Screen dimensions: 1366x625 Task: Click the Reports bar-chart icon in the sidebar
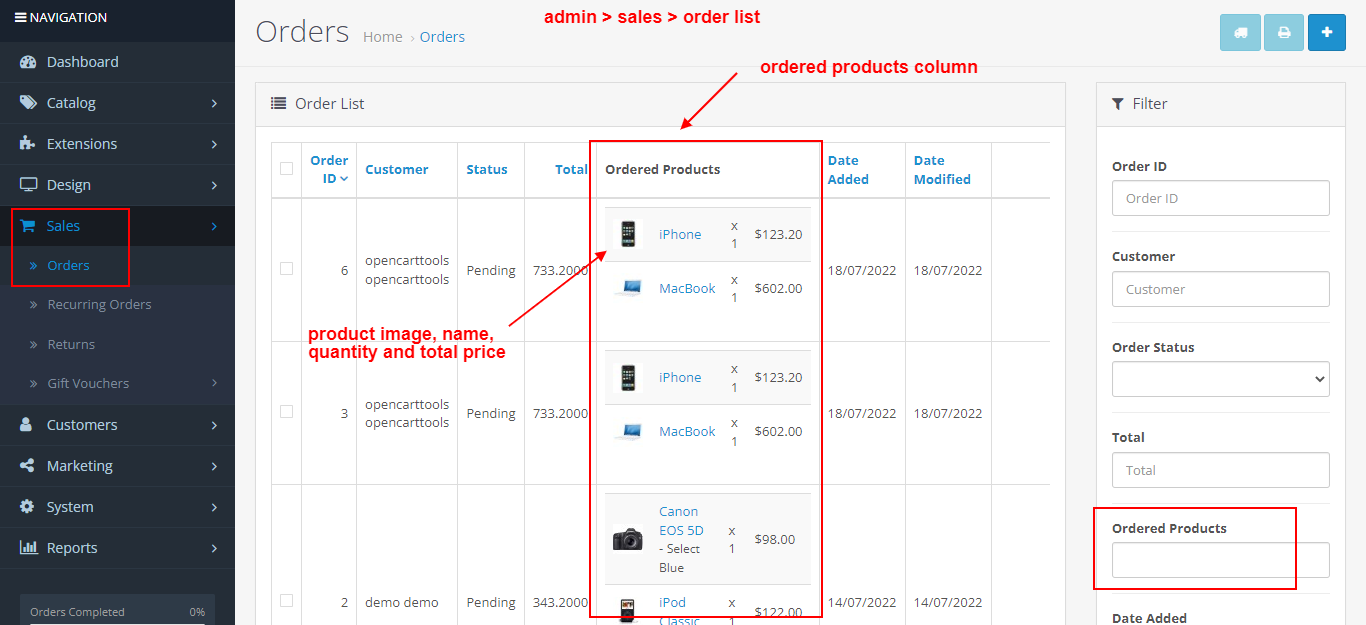(27, 547)
